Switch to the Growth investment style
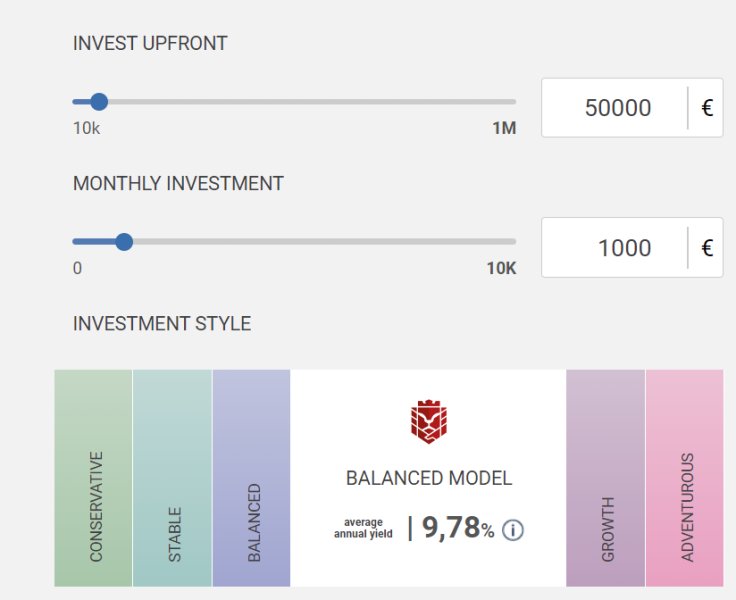The width and height of the screenshot is (736, 600). 606,478
